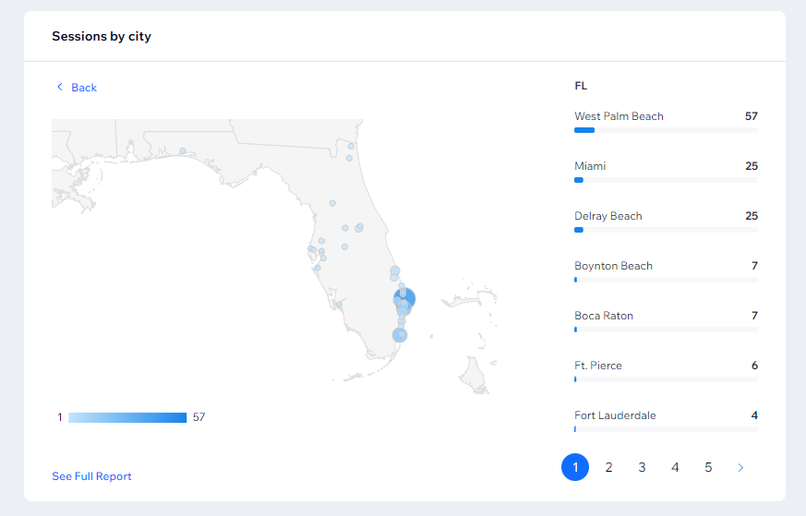This screenshot has height=516, width=806.
Task: Select the West Palm Beach row
Action: [666, 122]
